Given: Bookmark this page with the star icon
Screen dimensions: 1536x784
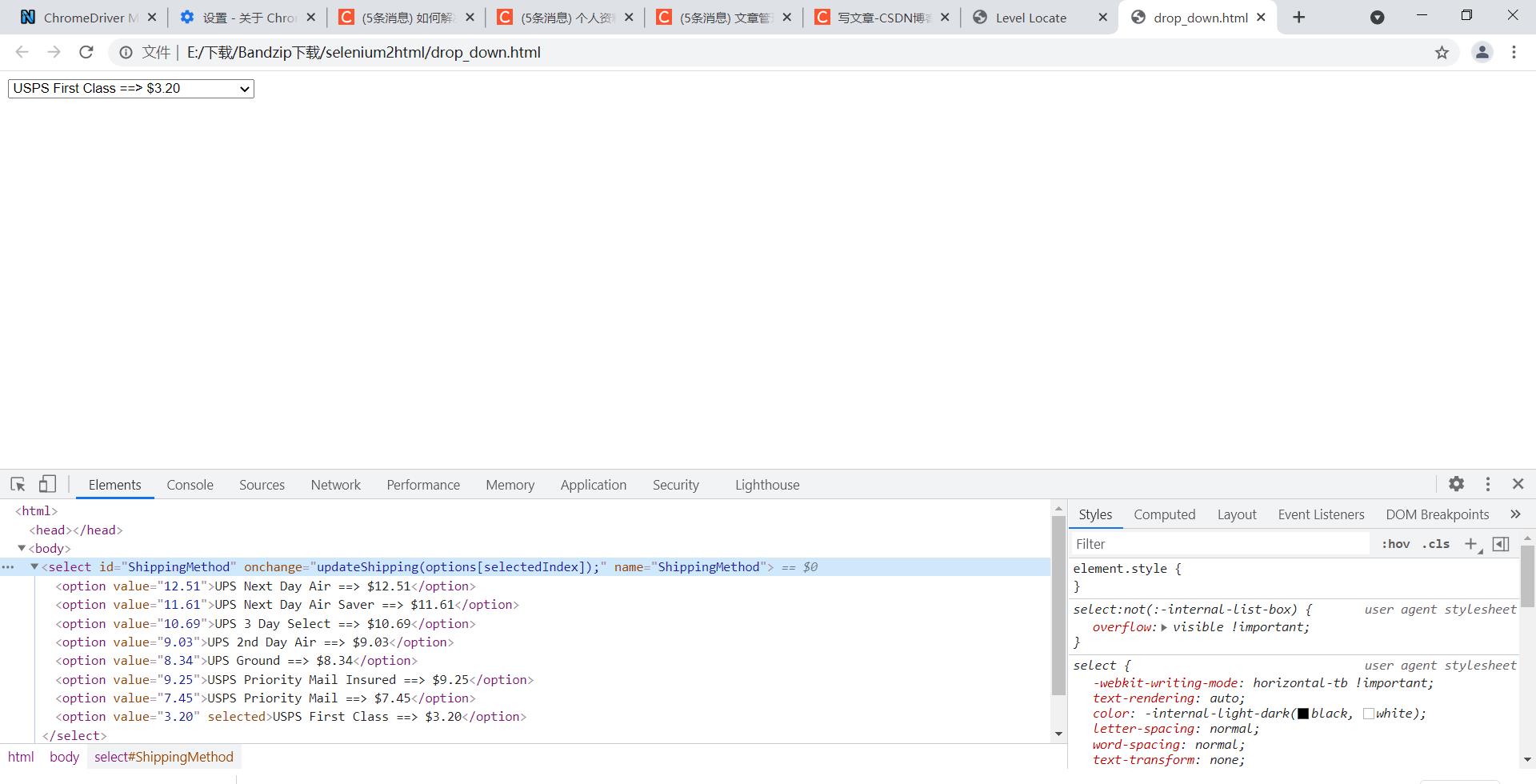Looking at the screenshot, I should [1442, 53].
